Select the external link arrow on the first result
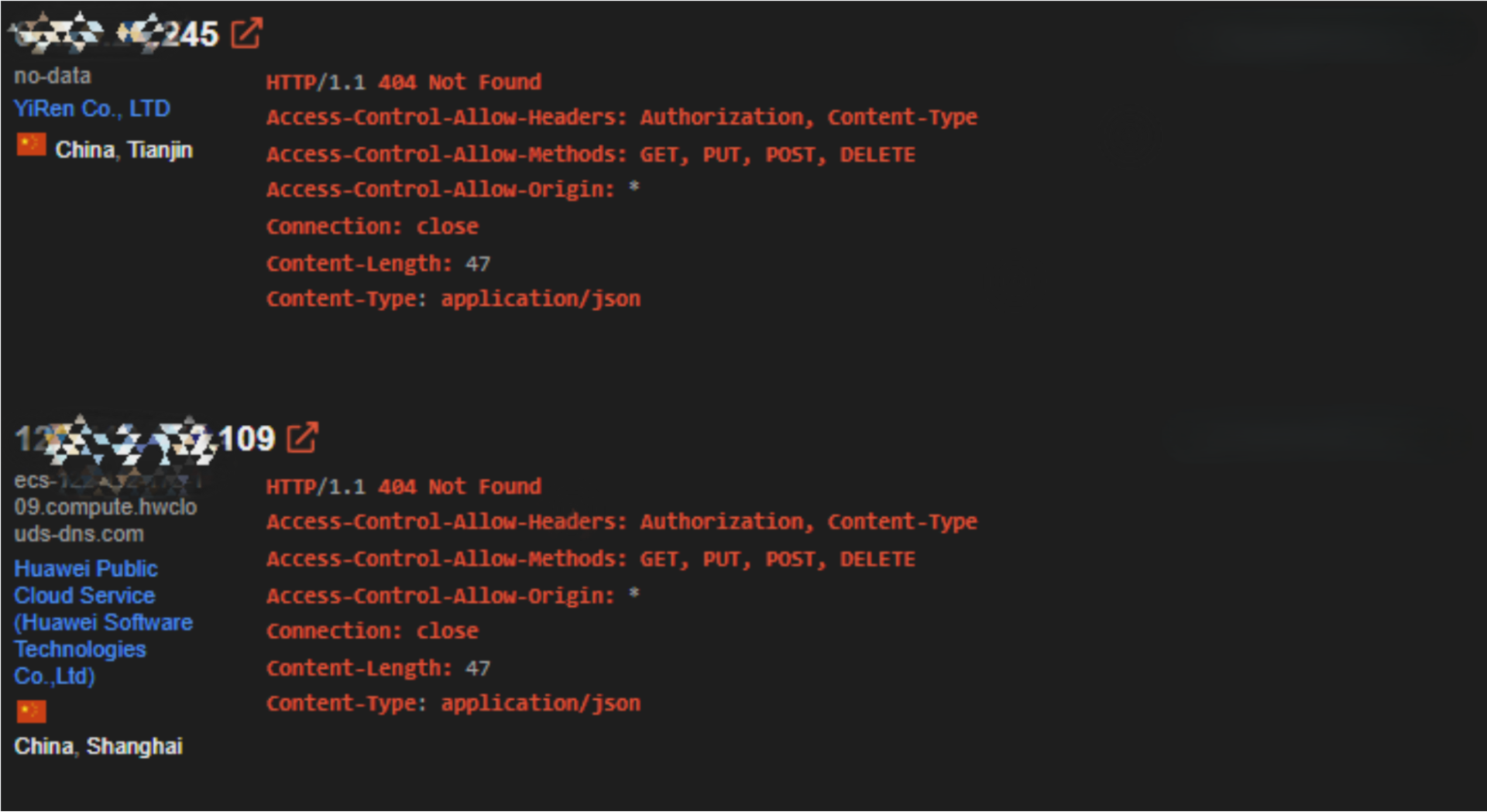 pos(246,33)
